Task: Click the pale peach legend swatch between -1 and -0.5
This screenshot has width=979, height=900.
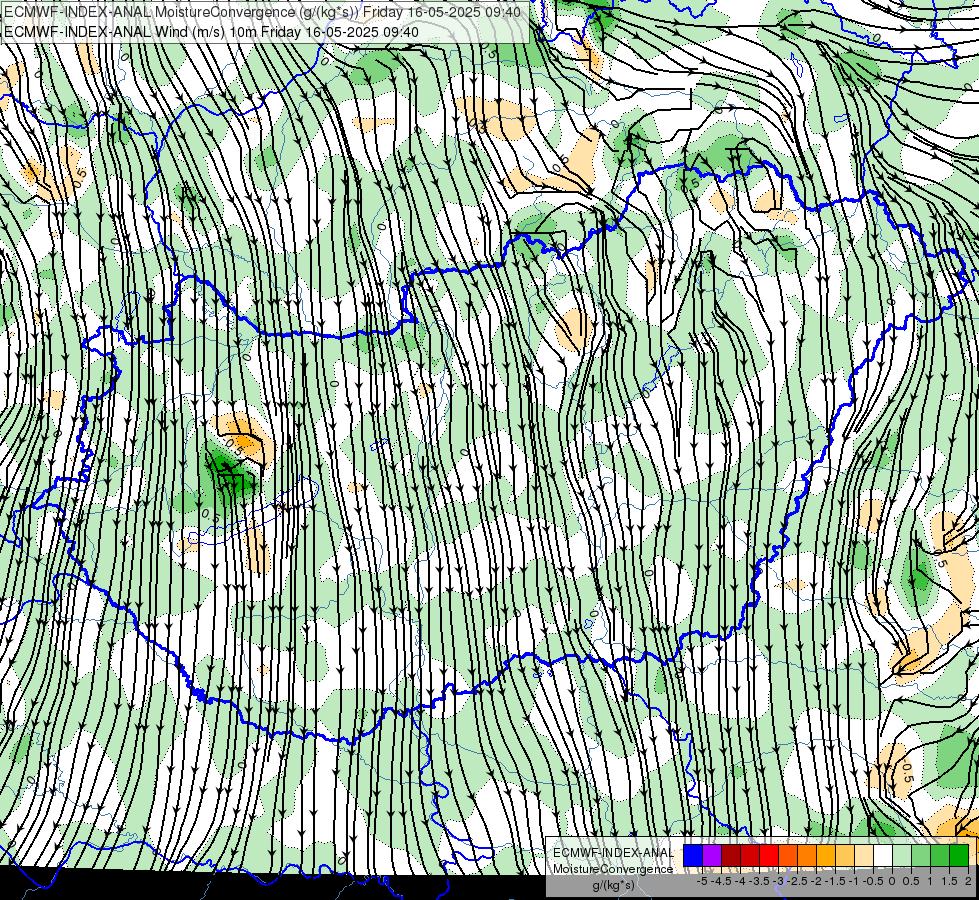Action: click(864, 856)
